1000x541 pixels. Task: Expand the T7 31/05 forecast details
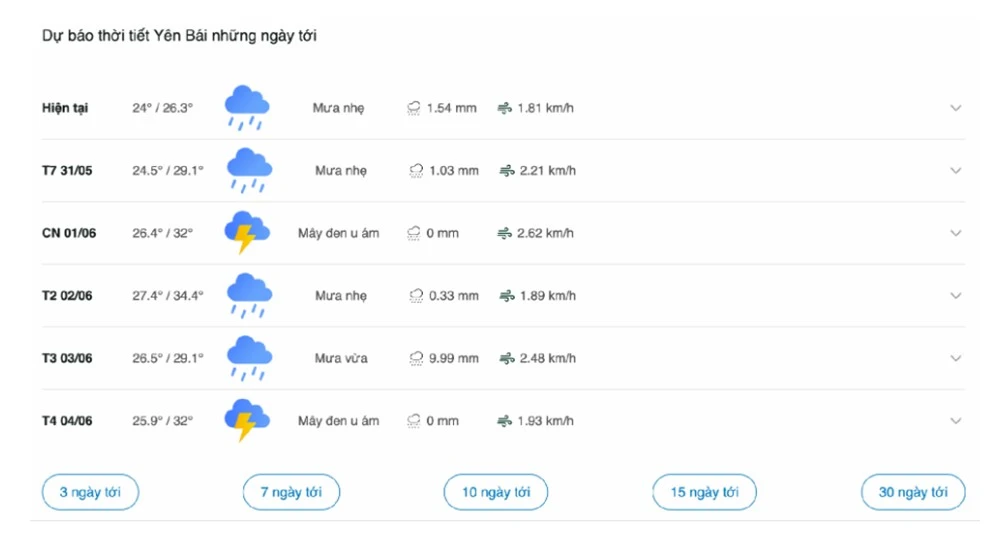(955, 171)
